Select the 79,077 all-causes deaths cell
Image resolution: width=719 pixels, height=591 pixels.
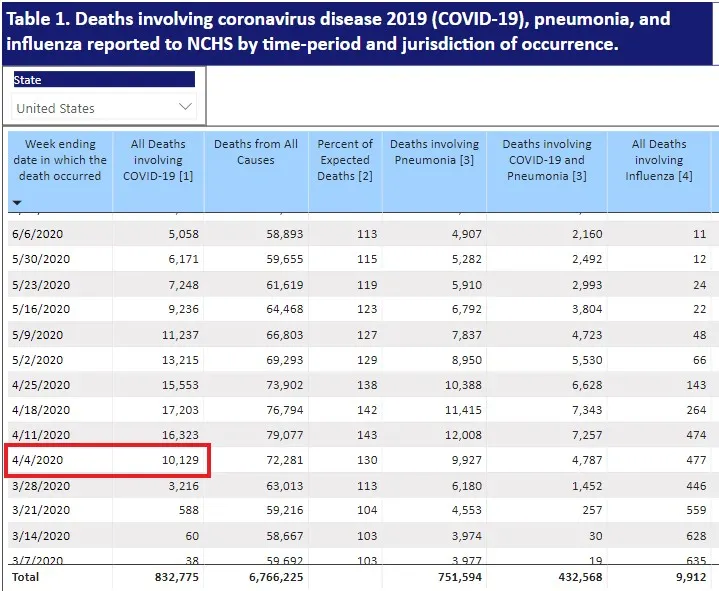pos(275,435)
